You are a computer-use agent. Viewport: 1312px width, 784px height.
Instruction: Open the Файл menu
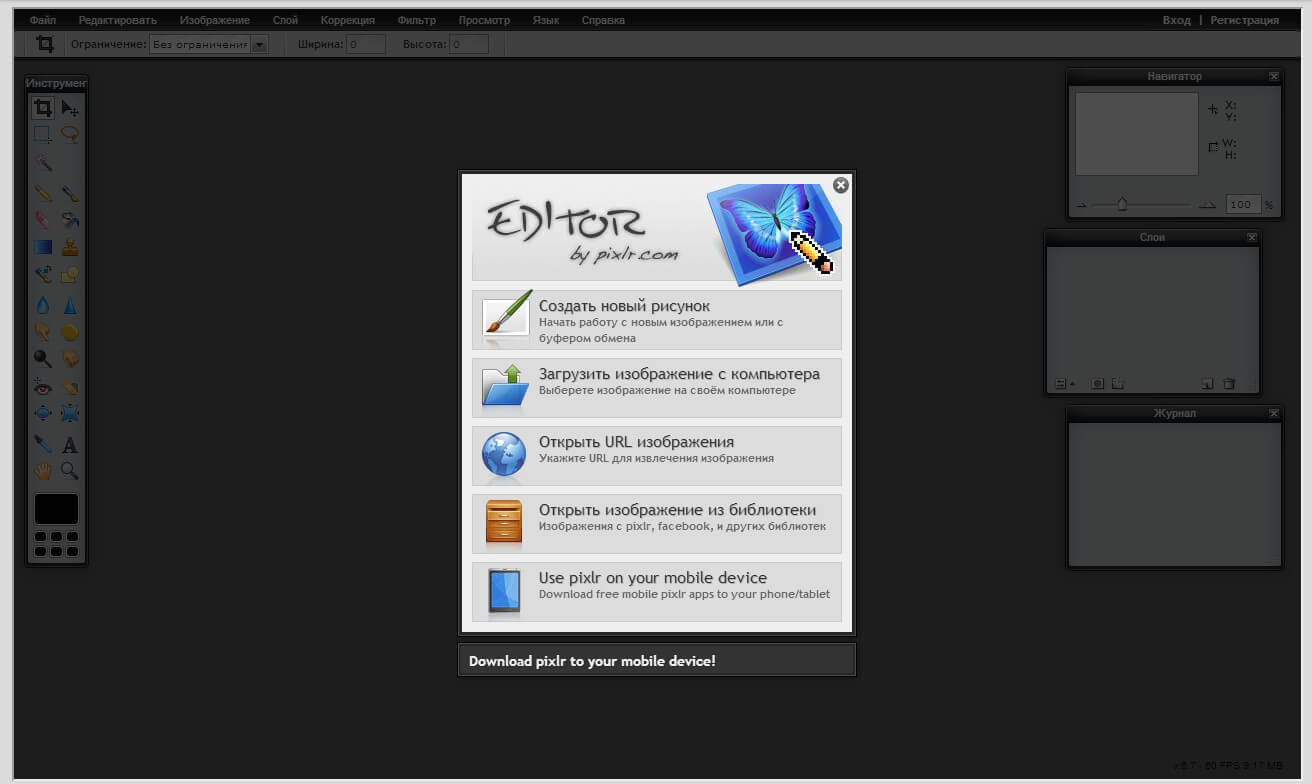pos(43,20)
